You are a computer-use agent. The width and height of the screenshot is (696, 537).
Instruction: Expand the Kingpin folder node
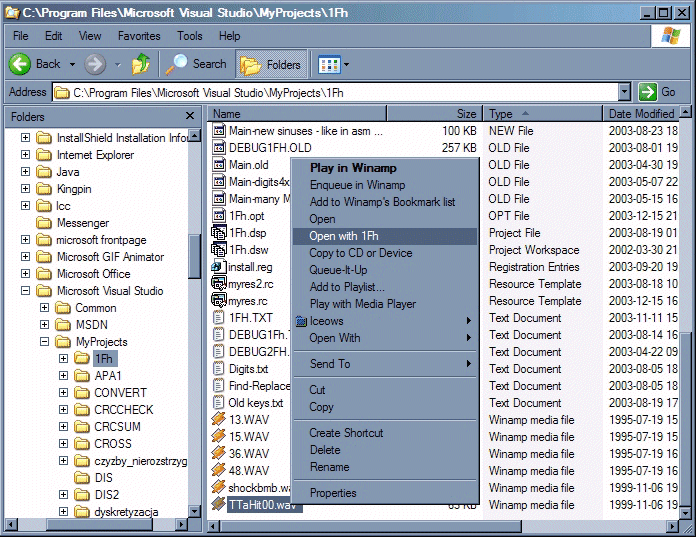[25, 189]
